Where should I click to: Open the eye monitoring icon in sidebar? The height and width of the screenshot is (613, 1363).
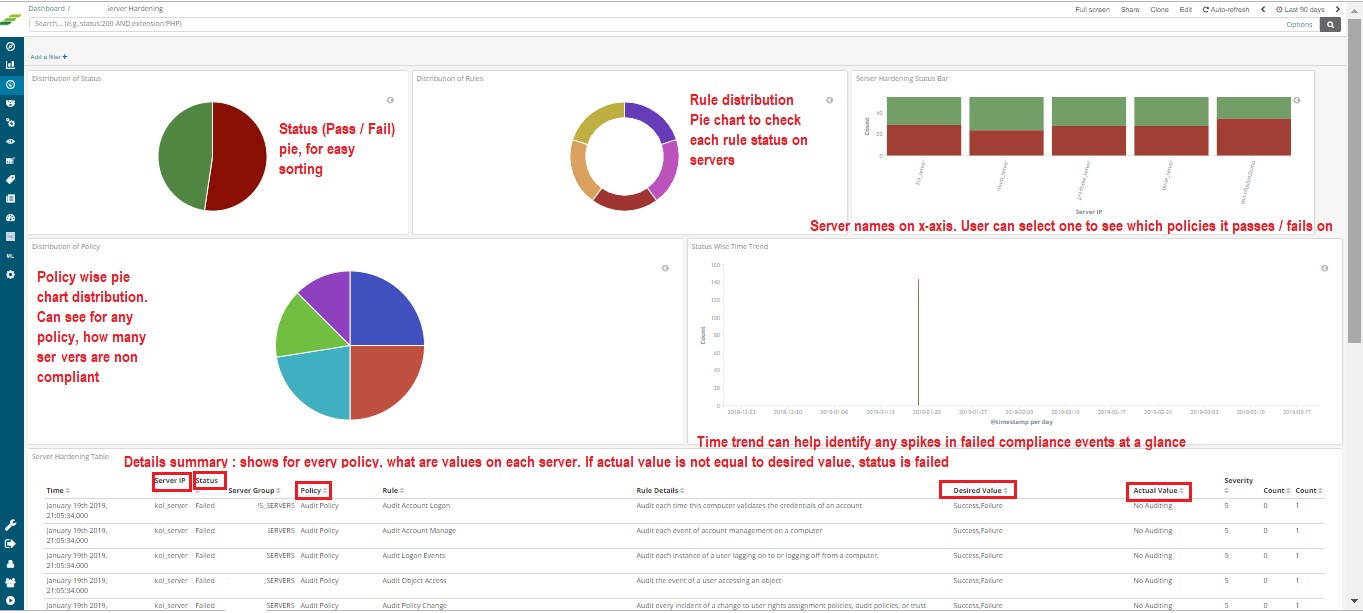[10, 141]
